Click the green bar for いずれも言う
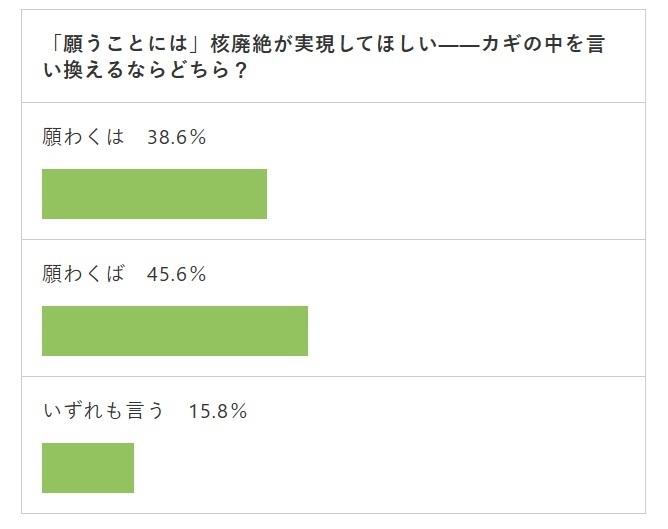The image size is (668, 529). click(88, 468)
